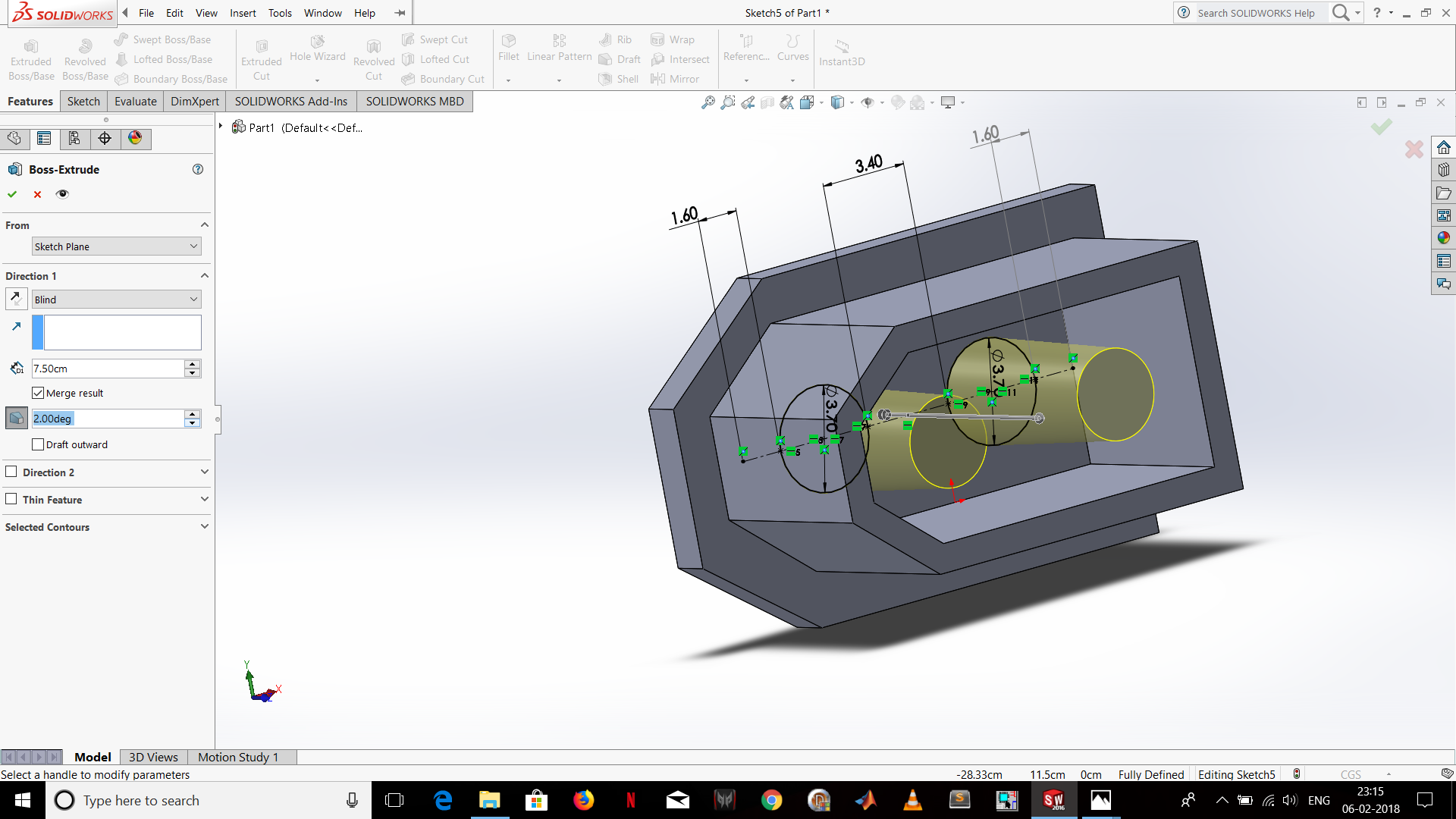This screenshot has width=1456, height=819.
Task: Increase depth with the 7.50cm stepper arrow
Action: tap(192, 364)
